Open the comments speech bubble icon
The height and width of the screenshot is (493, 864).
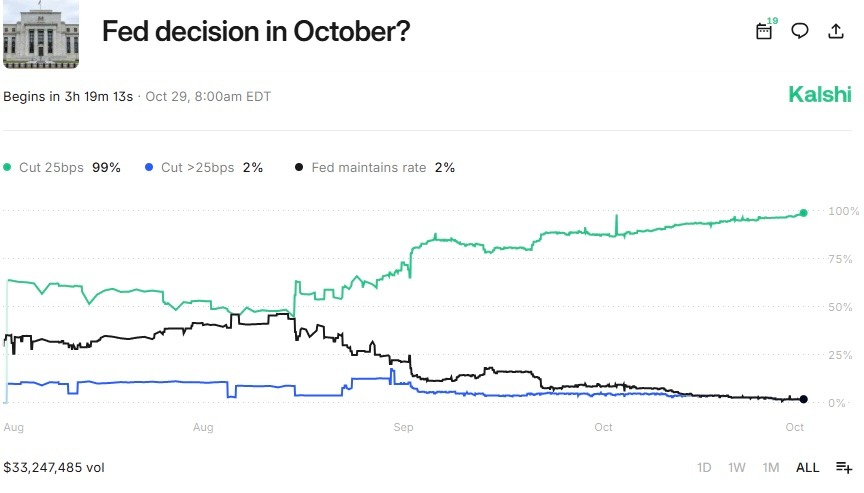pos(800,31)
